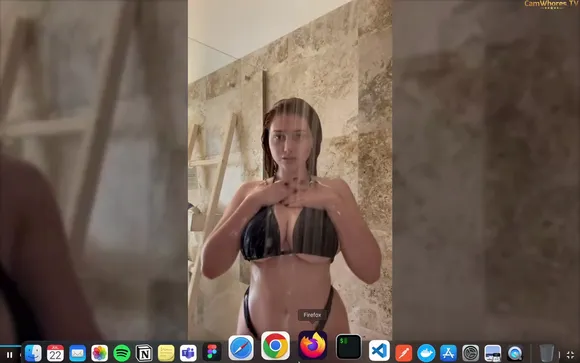Open the yellow Stickies notes icon
The height and width of the screenshot is (363, 580).
(166, 353)
